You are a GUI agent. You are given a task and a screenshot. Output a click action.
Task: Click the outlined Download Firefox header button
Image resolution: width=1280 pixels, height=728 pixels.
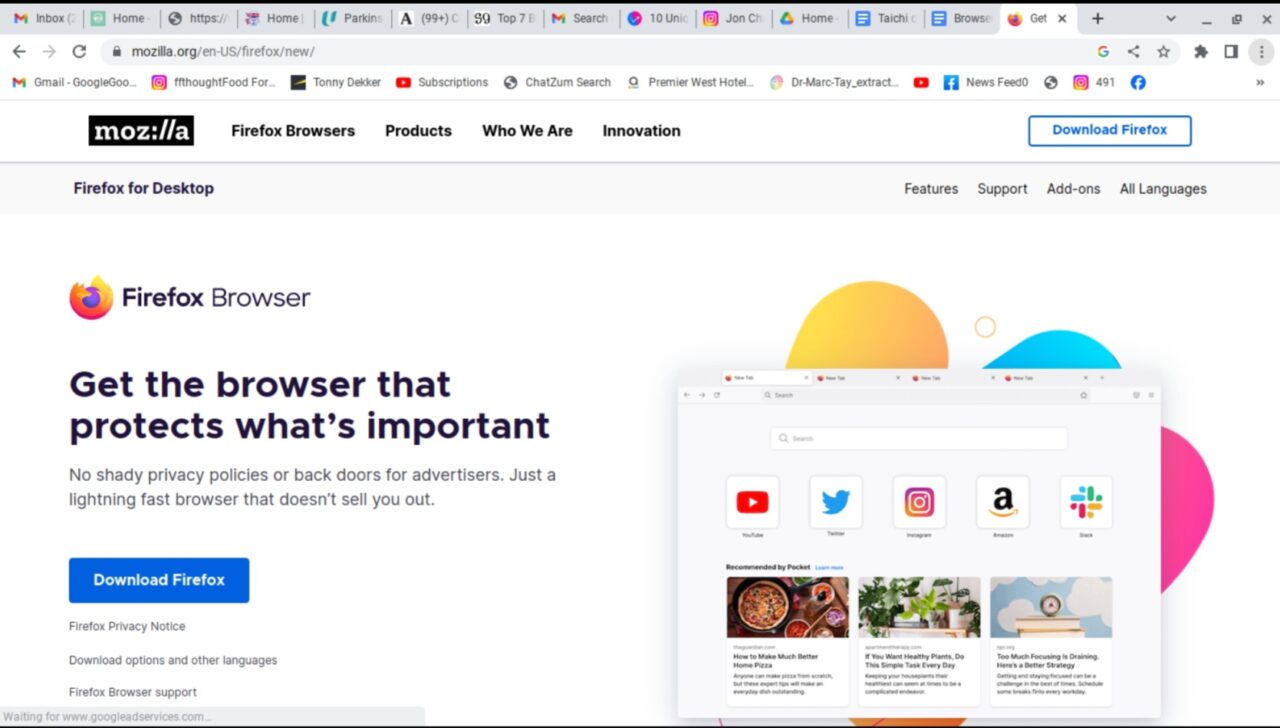(1110, 130)
